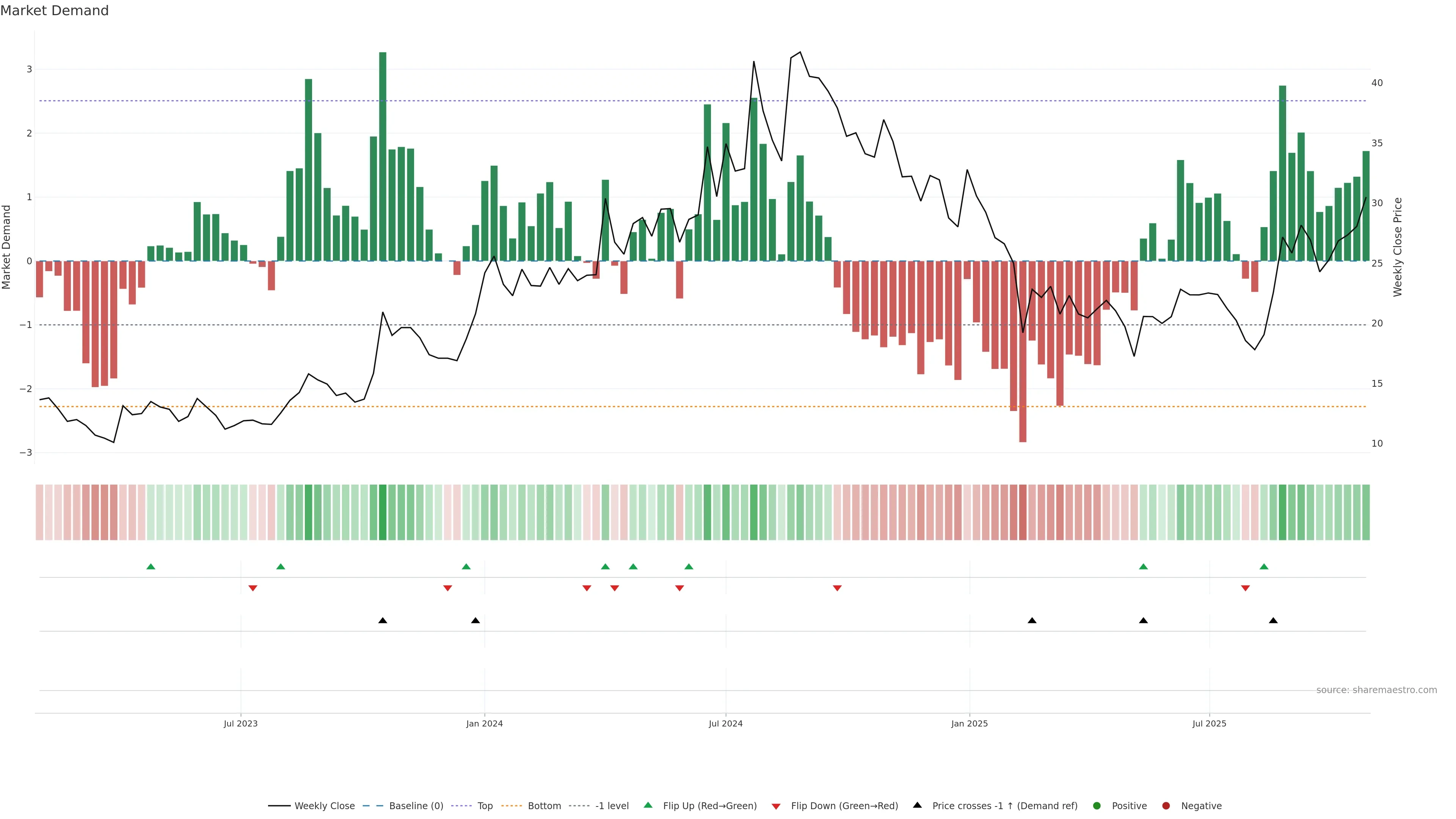Viewport: 1456px width, 819px height.
Task: Click the Jul 2025 x-axis label
Action: pos(1209,723)
